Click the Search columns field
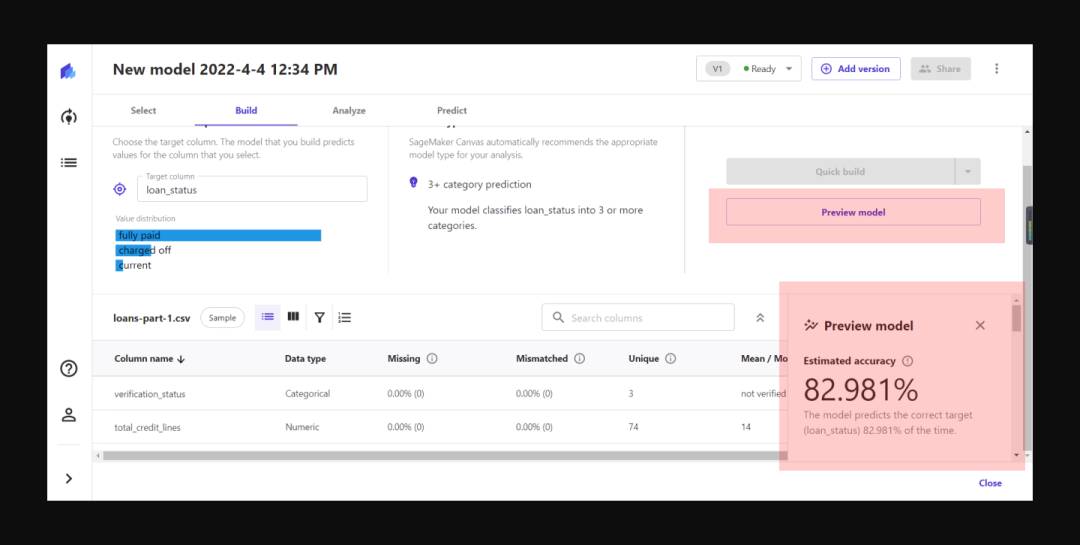 (638, 318)
